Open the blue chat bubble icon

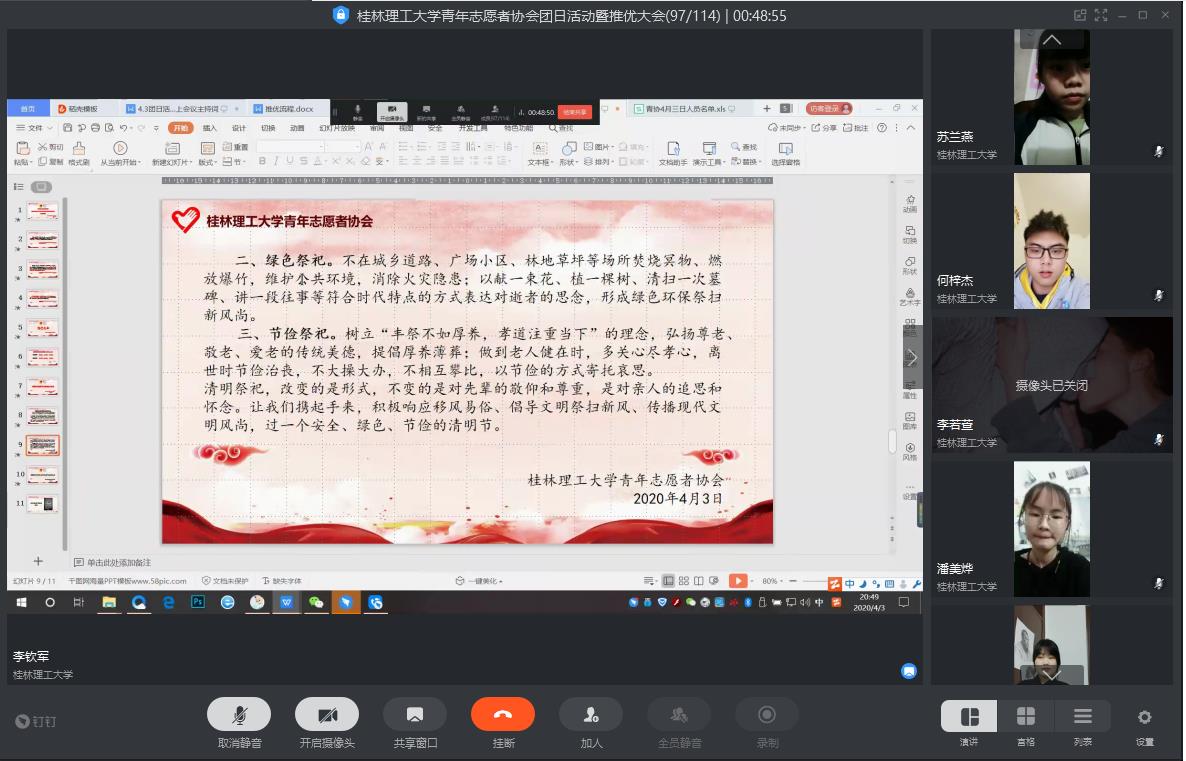(x=909, y=671)
